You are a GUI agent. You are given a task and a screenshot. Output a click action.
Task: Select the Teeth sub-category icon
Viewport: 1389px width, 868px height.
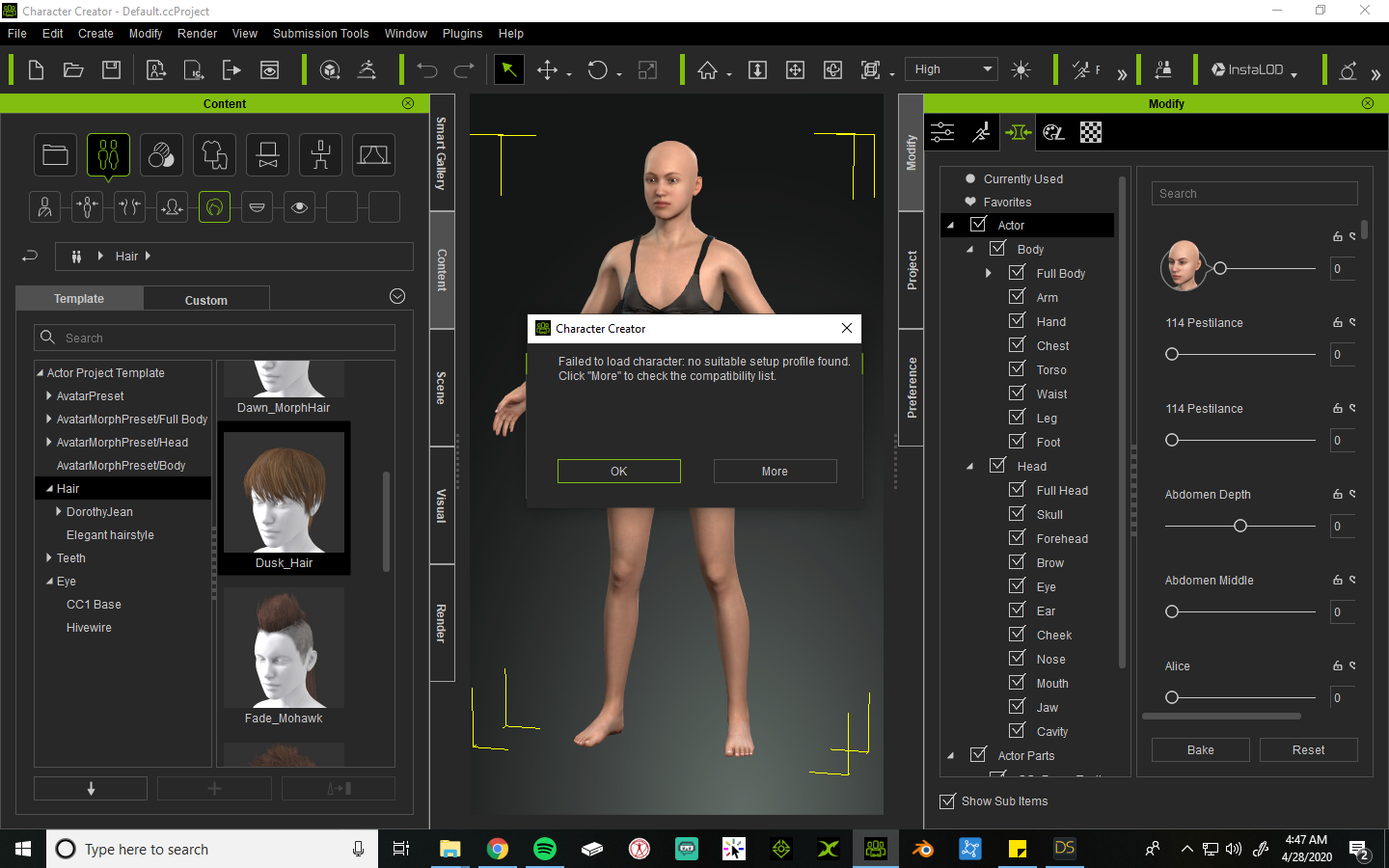coord(258,207)
